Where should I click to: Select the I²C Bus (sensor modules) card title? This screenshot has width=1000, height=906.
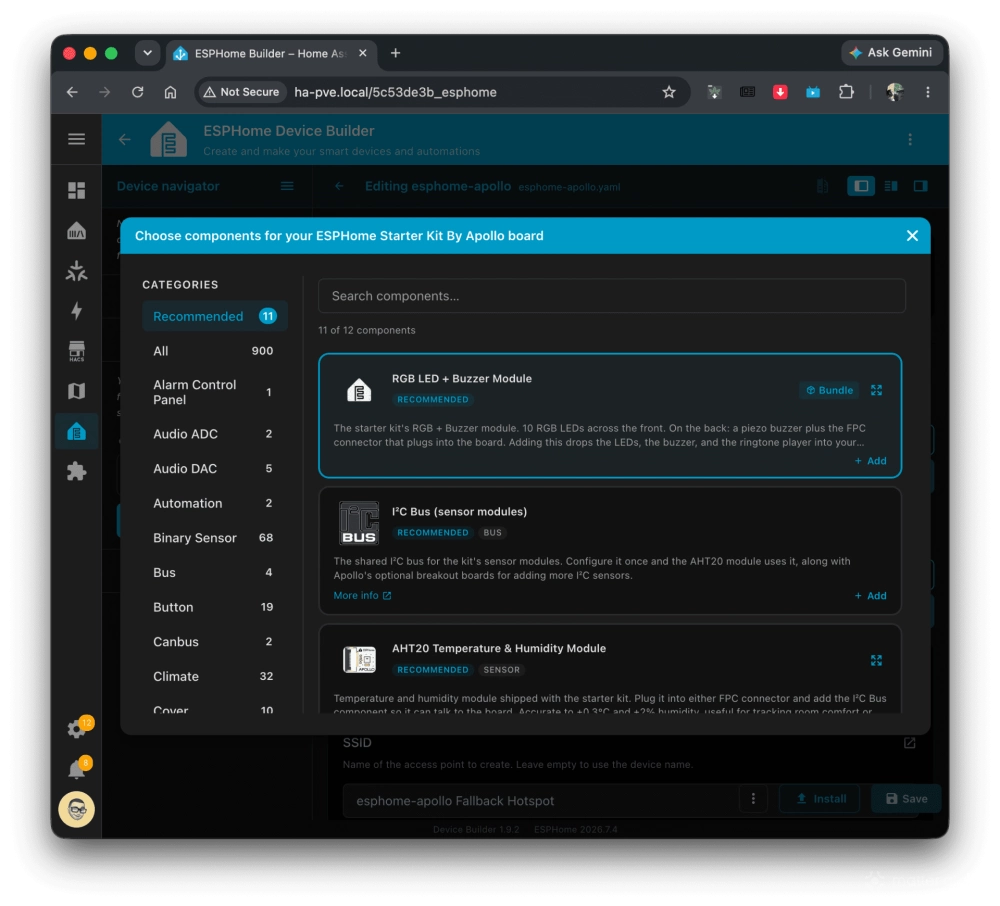tap(459, 511)
